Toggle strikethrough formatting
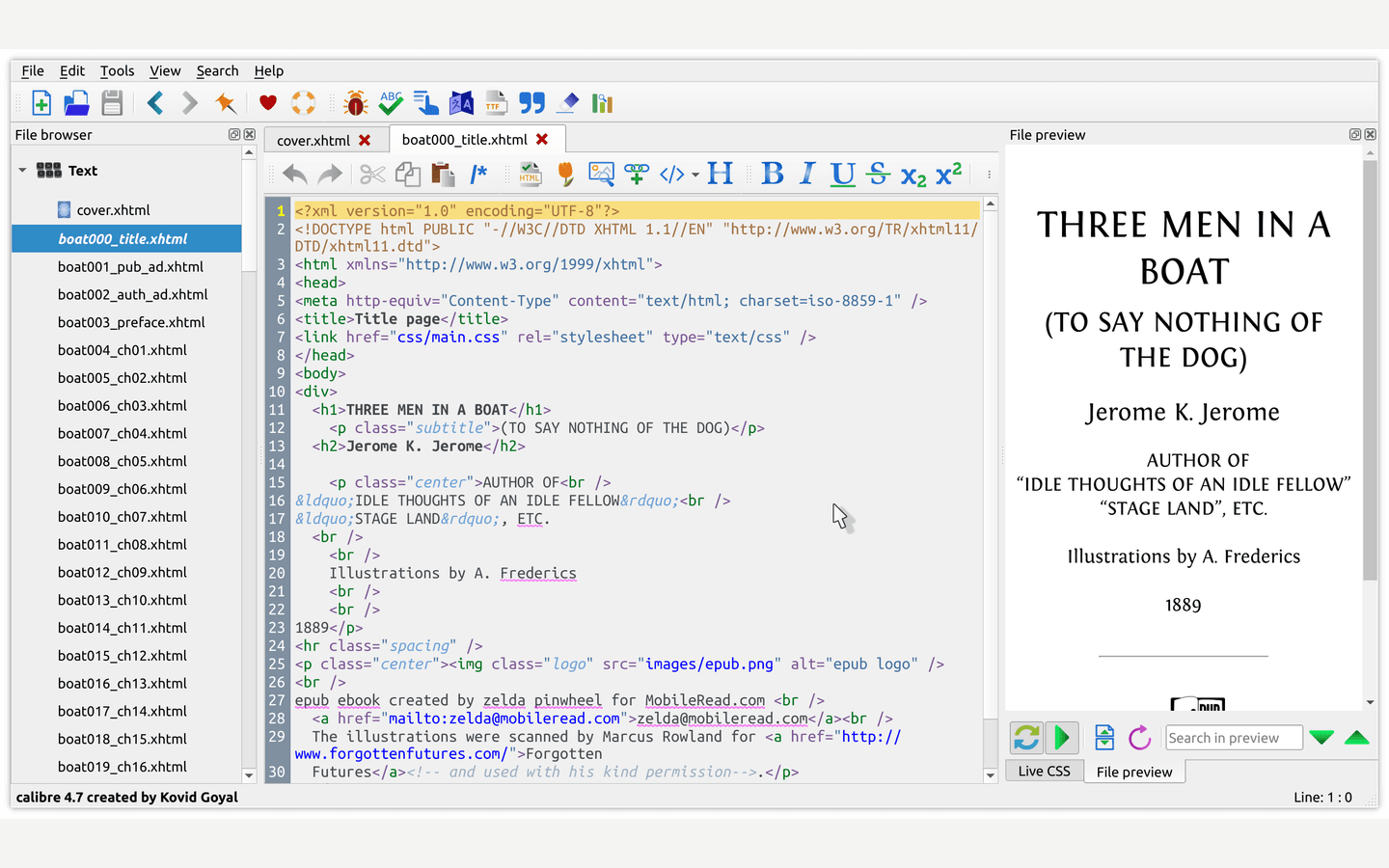 click(878, 174)
